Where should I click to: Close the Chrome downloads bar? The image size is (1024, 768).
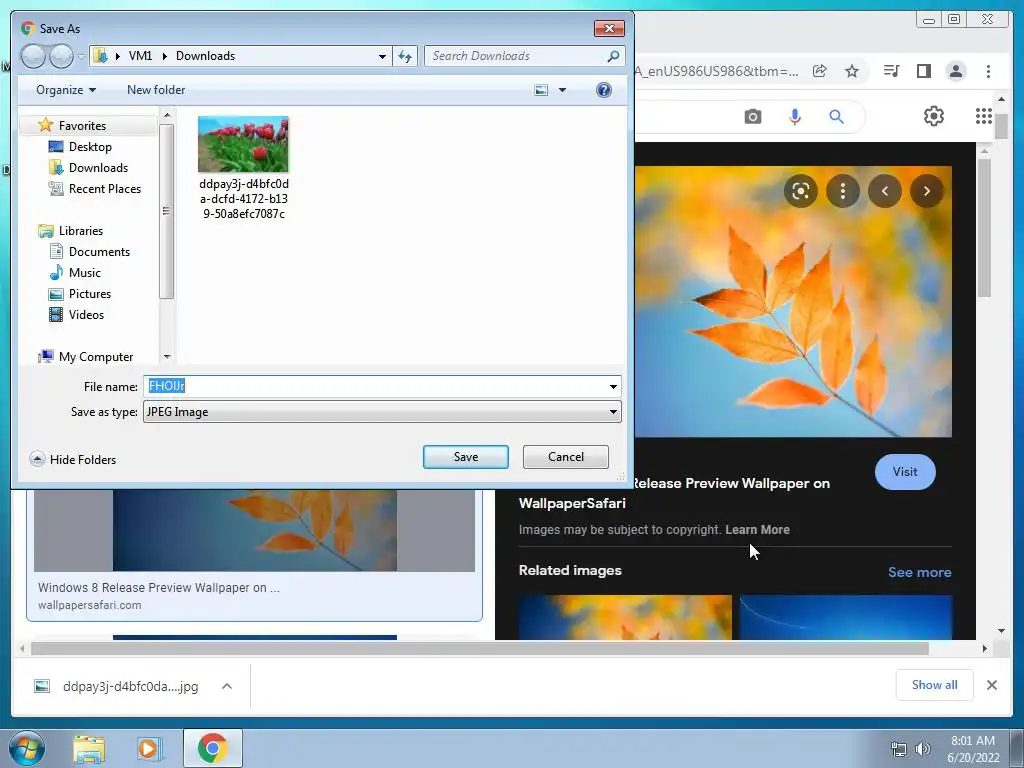pyautogui.click(x=991, y=685)
